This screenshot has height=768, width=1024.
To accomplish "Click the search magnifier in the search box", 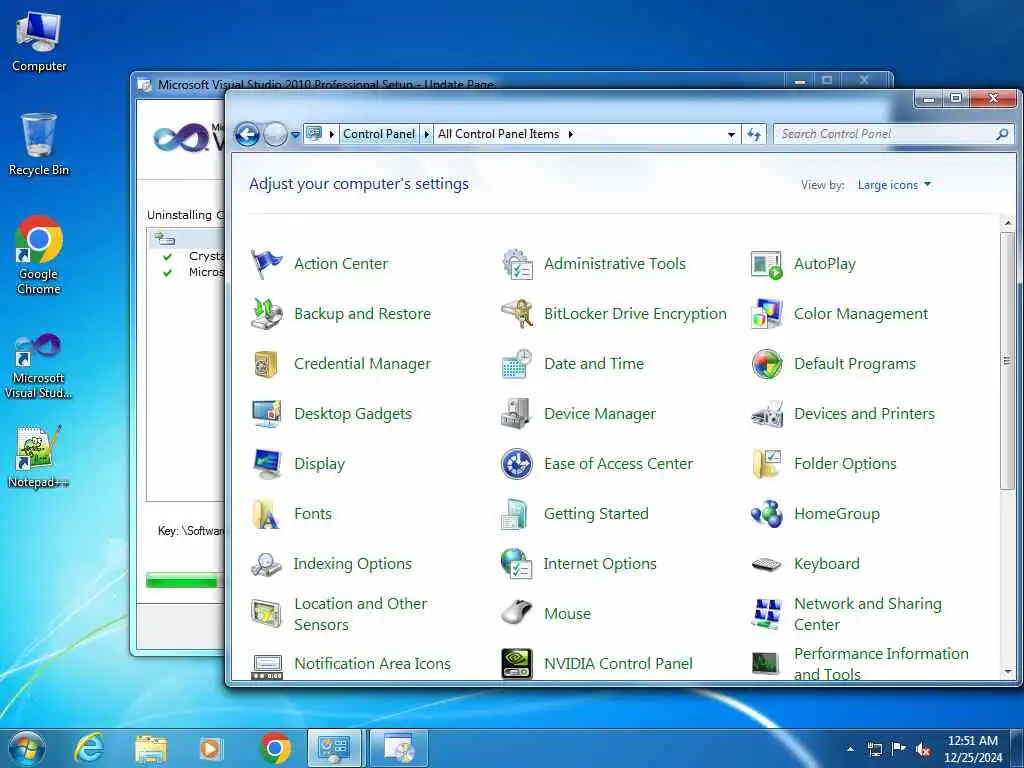I will 1002,135.
